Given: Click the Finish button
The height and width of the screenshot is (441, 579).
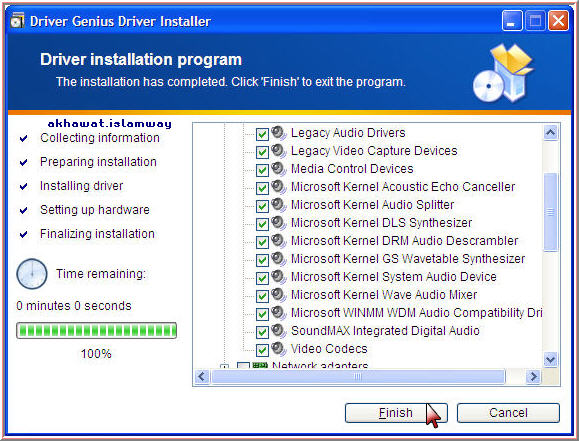Looking at the screenshot, I should click(396, 413).
